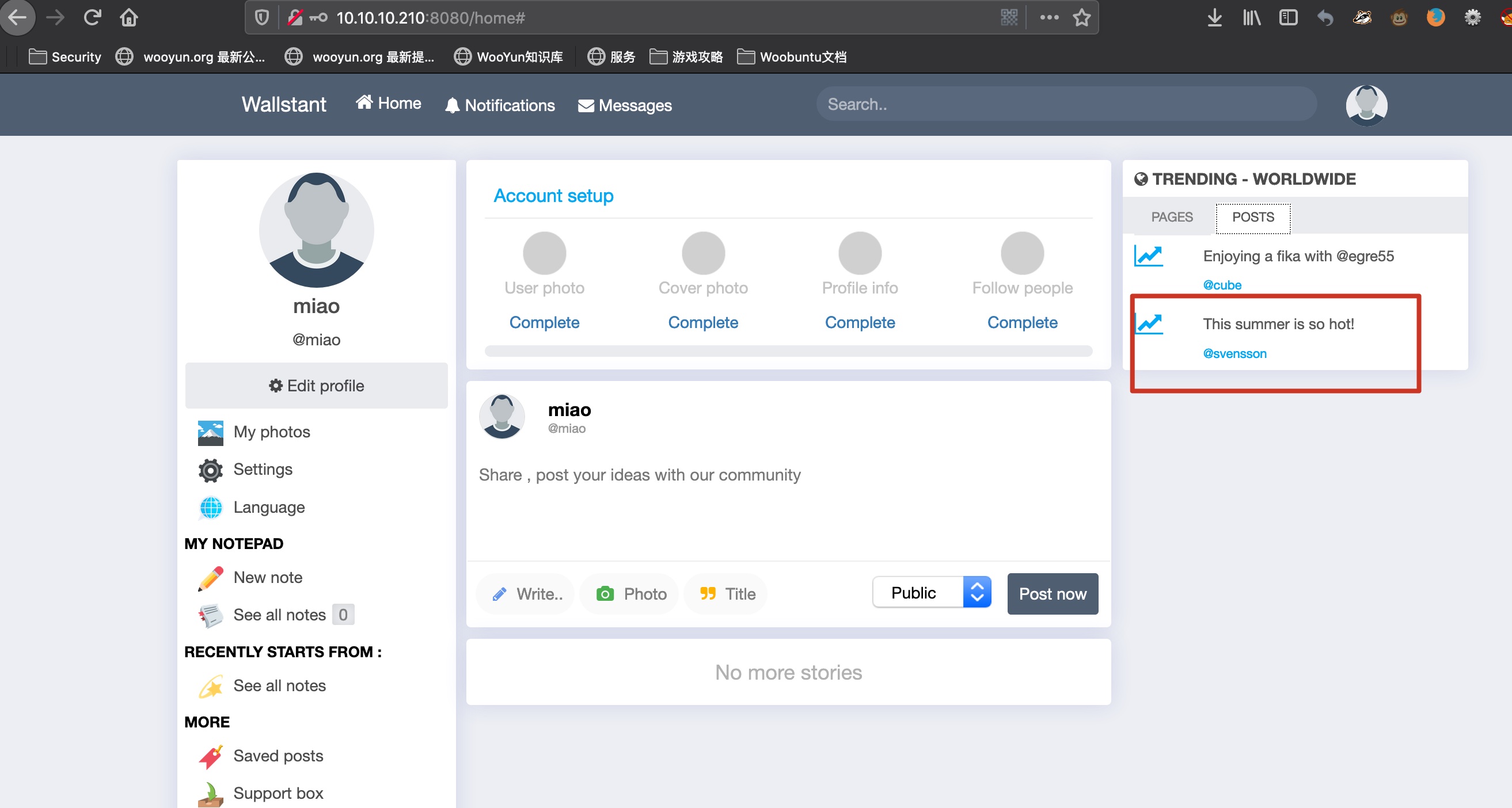The height and width of the screenshot is (808, 1512).
Task: Click the Photo camera icon in composer
Action: [605, 594]
